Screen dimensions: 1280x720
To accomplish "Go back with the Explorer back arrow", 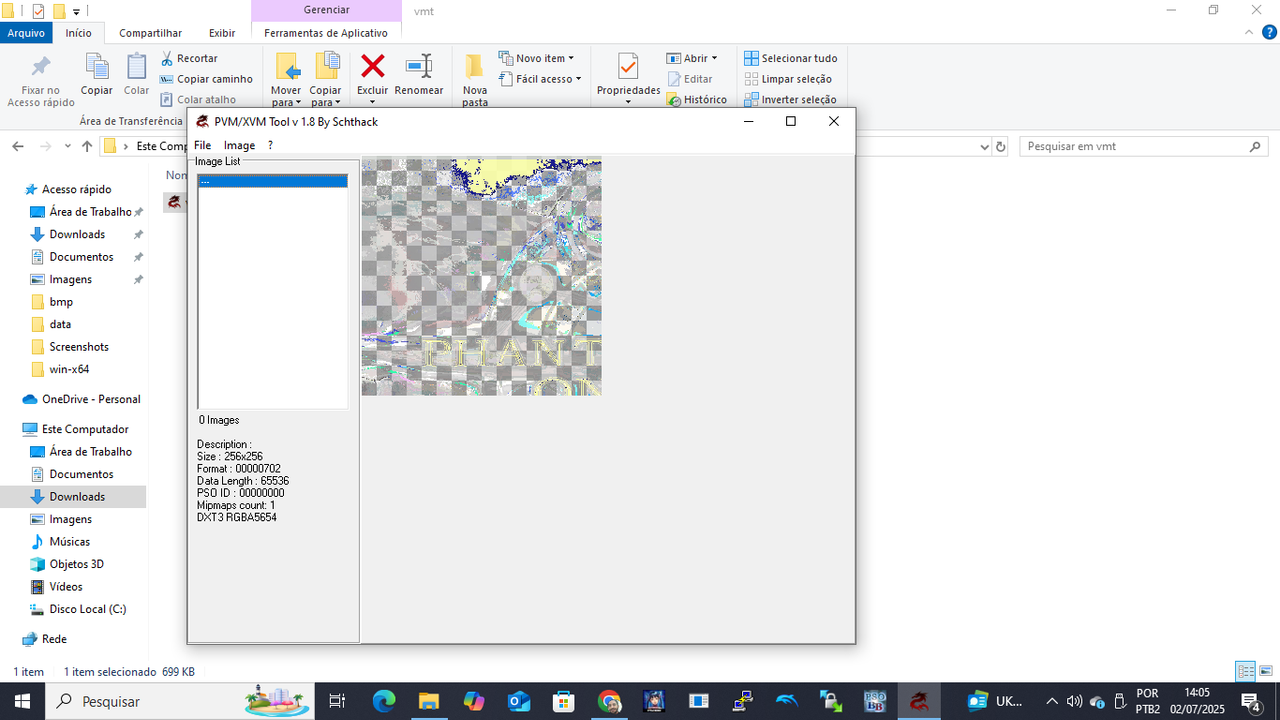I will tap(17, 146).
